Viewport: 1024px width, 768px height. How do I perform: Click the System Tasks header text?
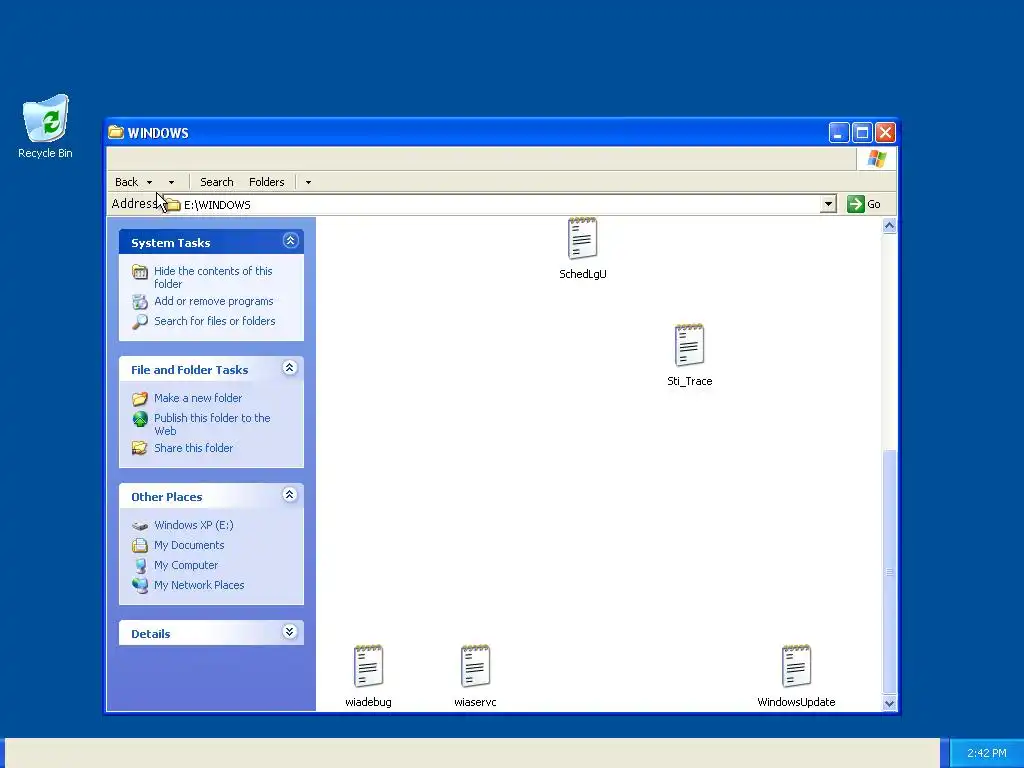[170, 243]
